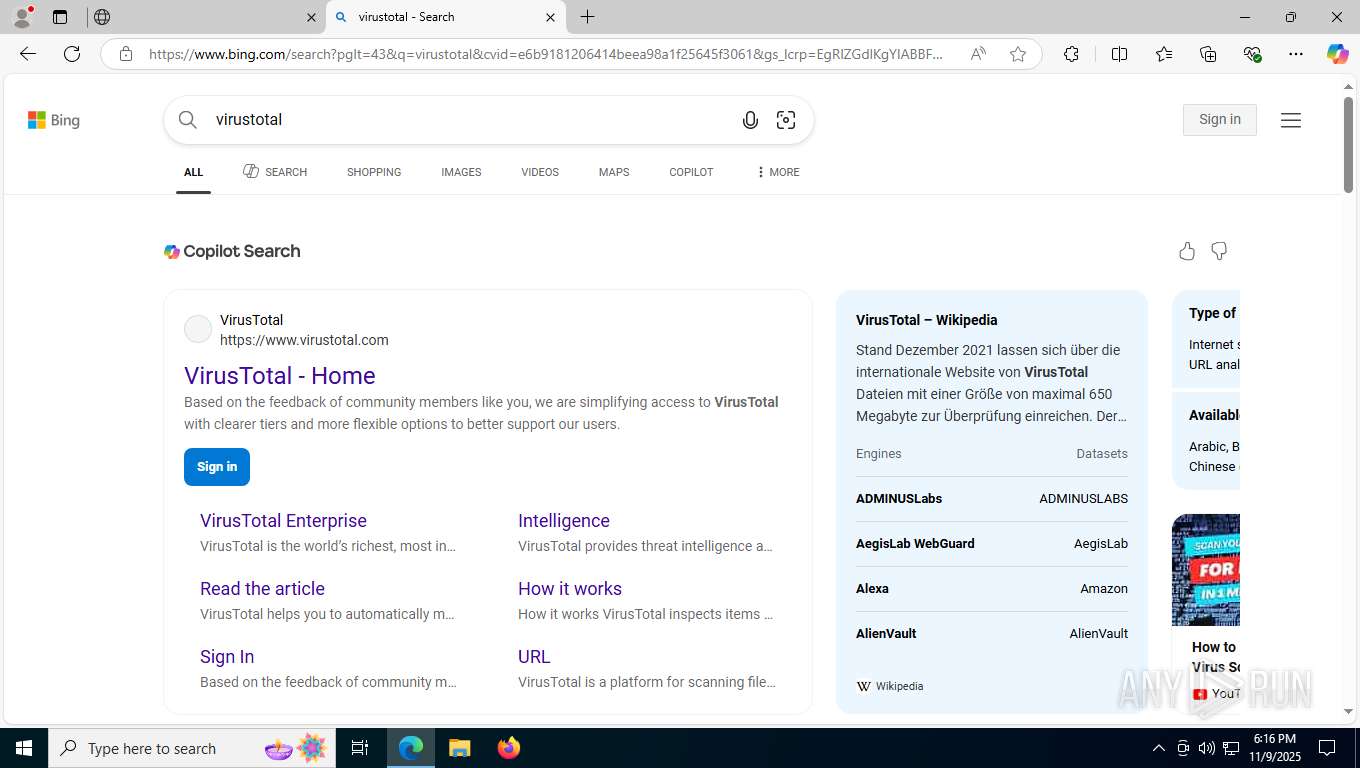Click Windows taskbar search box

(x=191, y=748)
